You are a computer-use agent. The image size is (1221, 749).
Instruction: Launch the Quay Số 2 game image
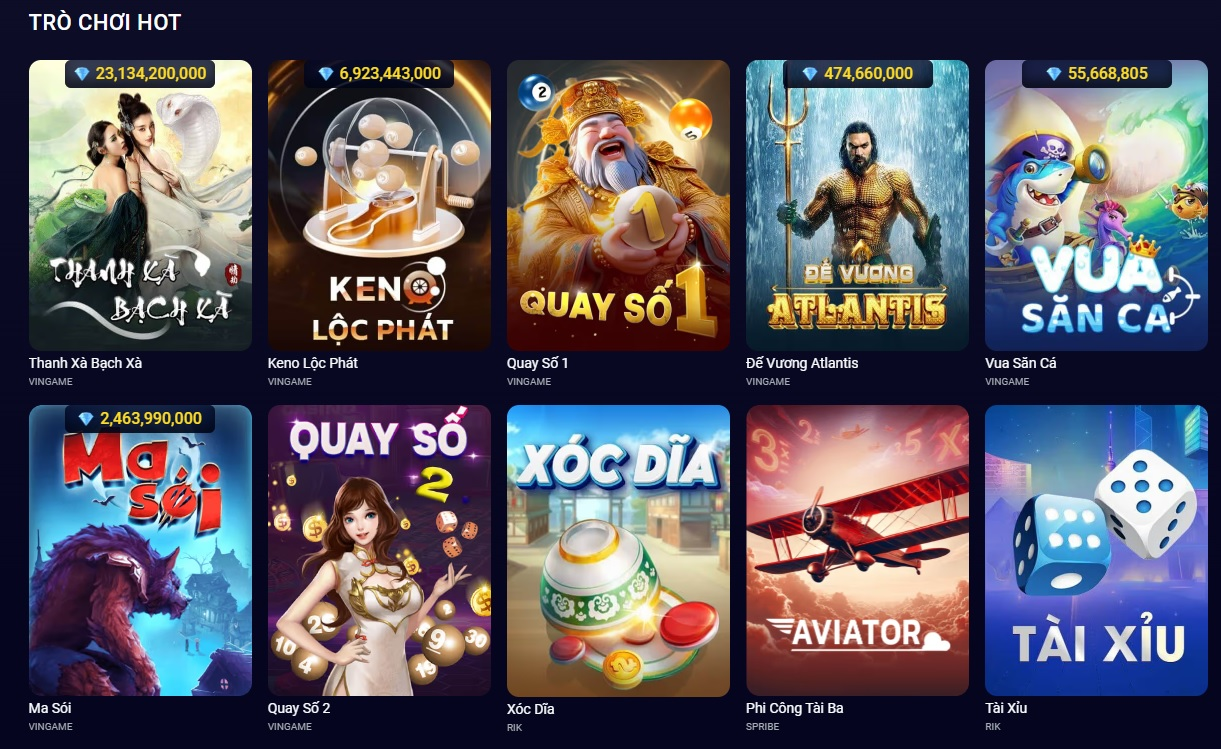click(379, 550)
